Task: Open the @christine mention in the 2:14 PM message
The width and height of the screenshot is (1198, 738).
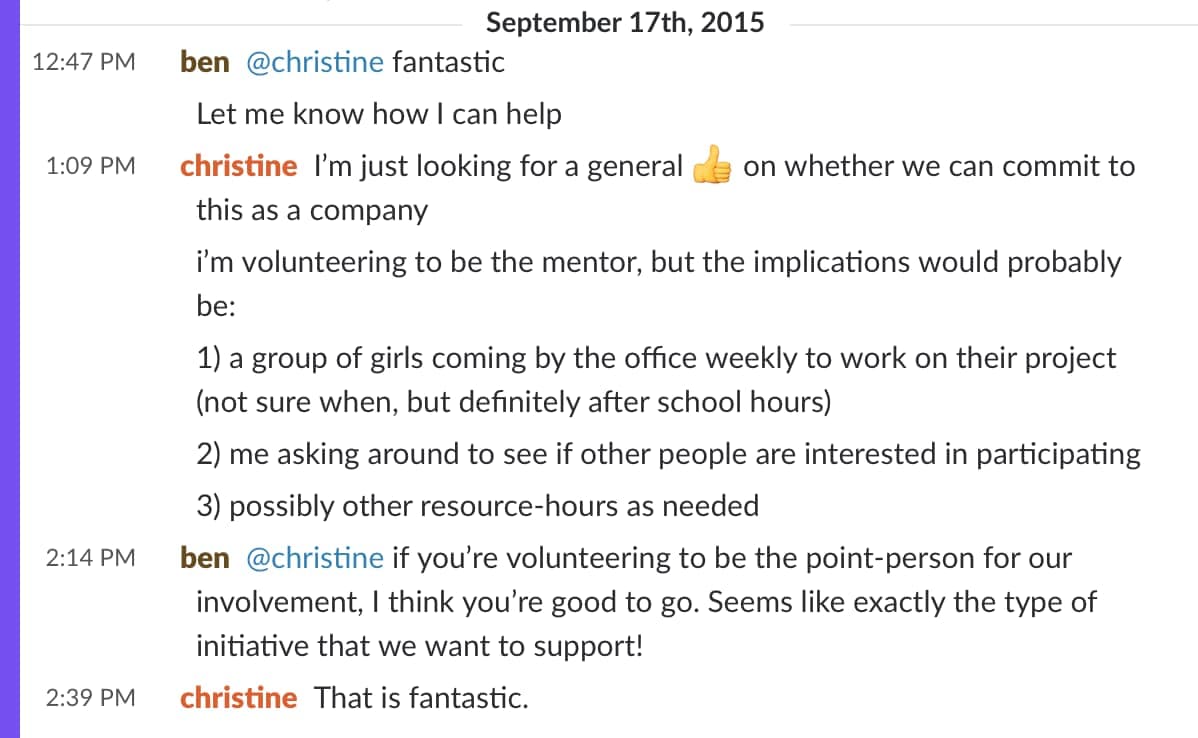Action: (x=315, y=558)
